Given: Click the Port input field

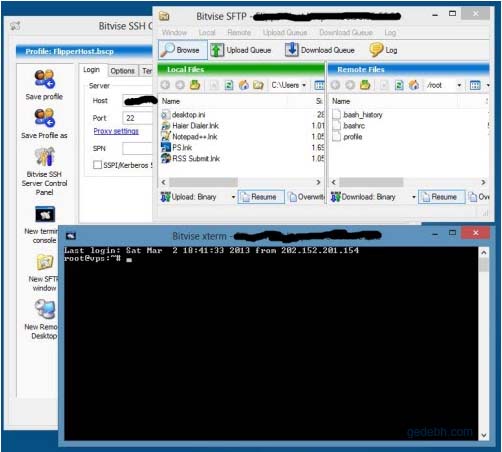Looking at the screenshot, I should [x=138, y=118].
